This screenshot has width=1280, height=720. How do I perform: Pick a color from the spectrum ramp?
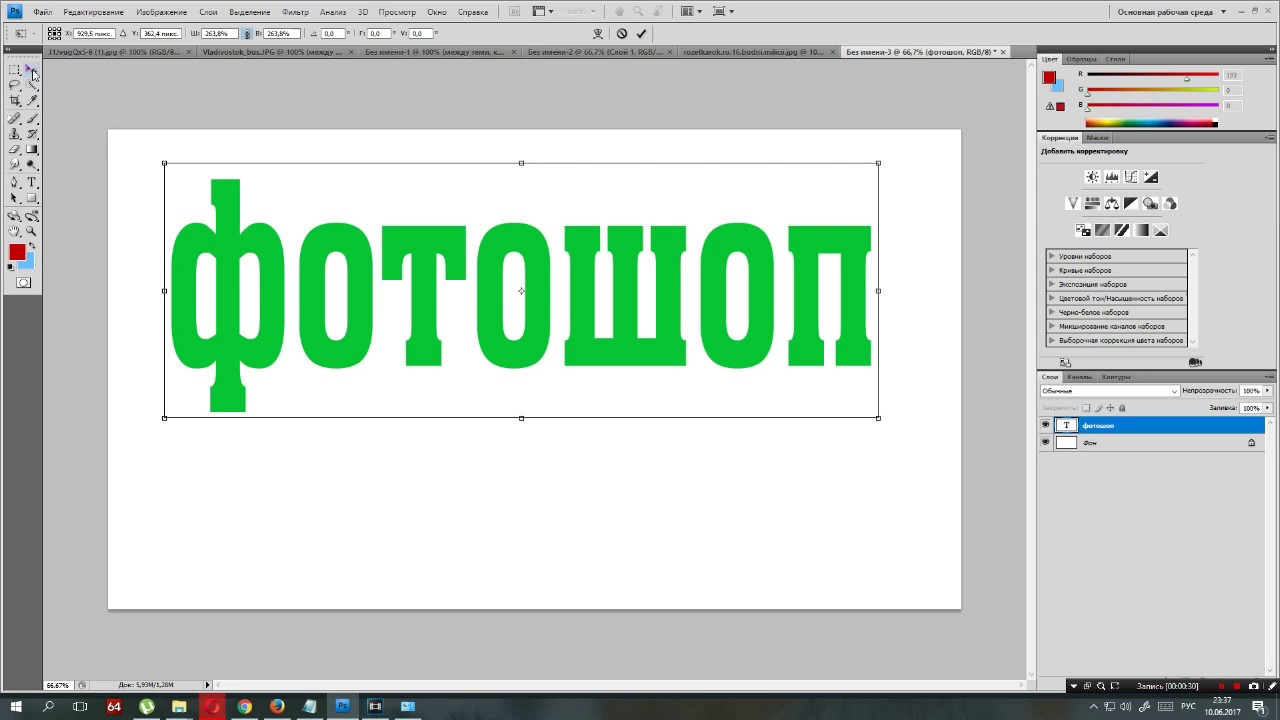click(1151, 124)
